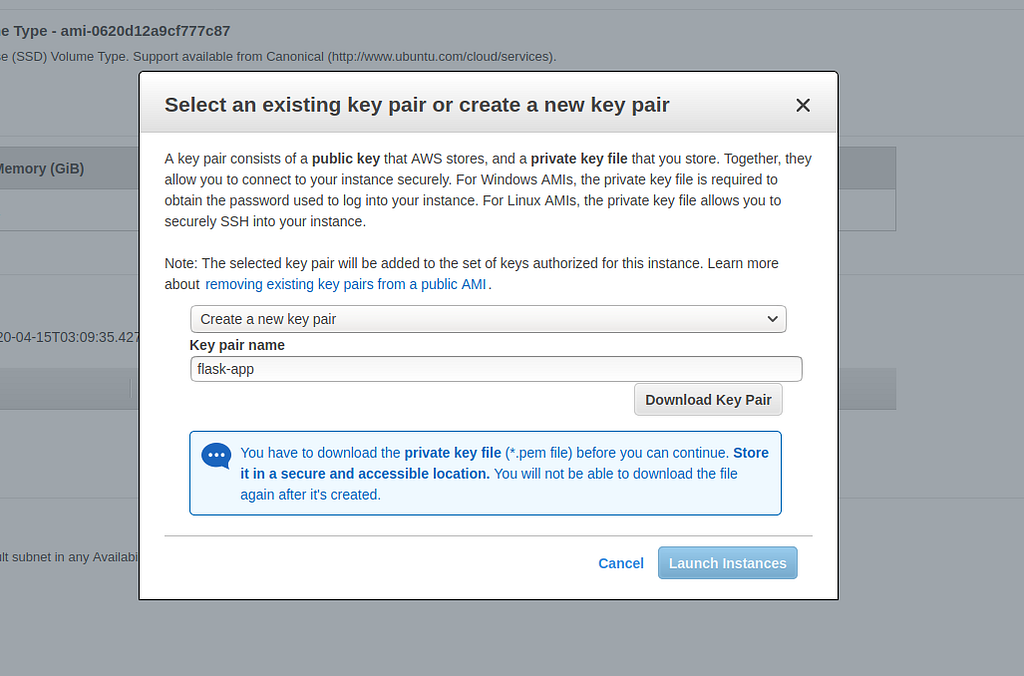Screen dimensions: 1024x676
Task: Expand the dropdown chevron arrow
Action: point(772,319)
